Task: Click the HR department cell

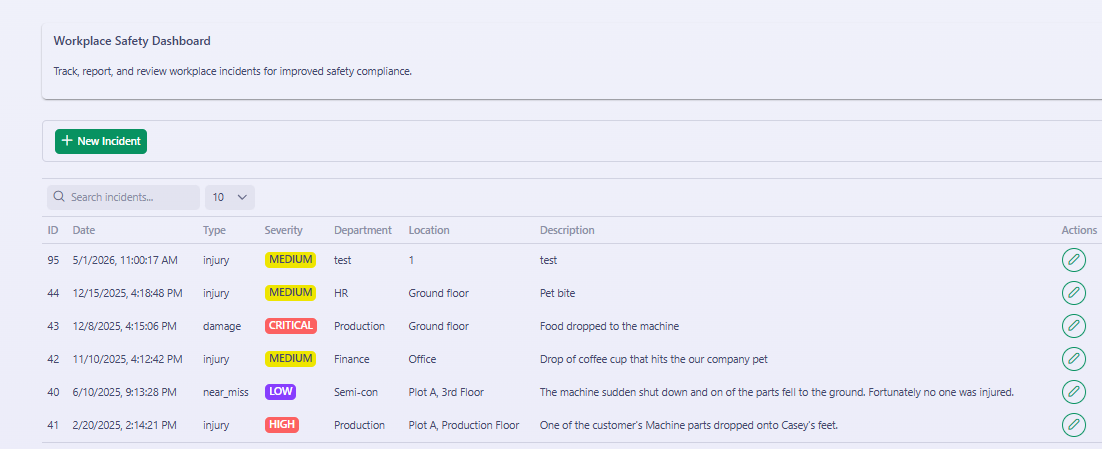Action: pos(341,293)
